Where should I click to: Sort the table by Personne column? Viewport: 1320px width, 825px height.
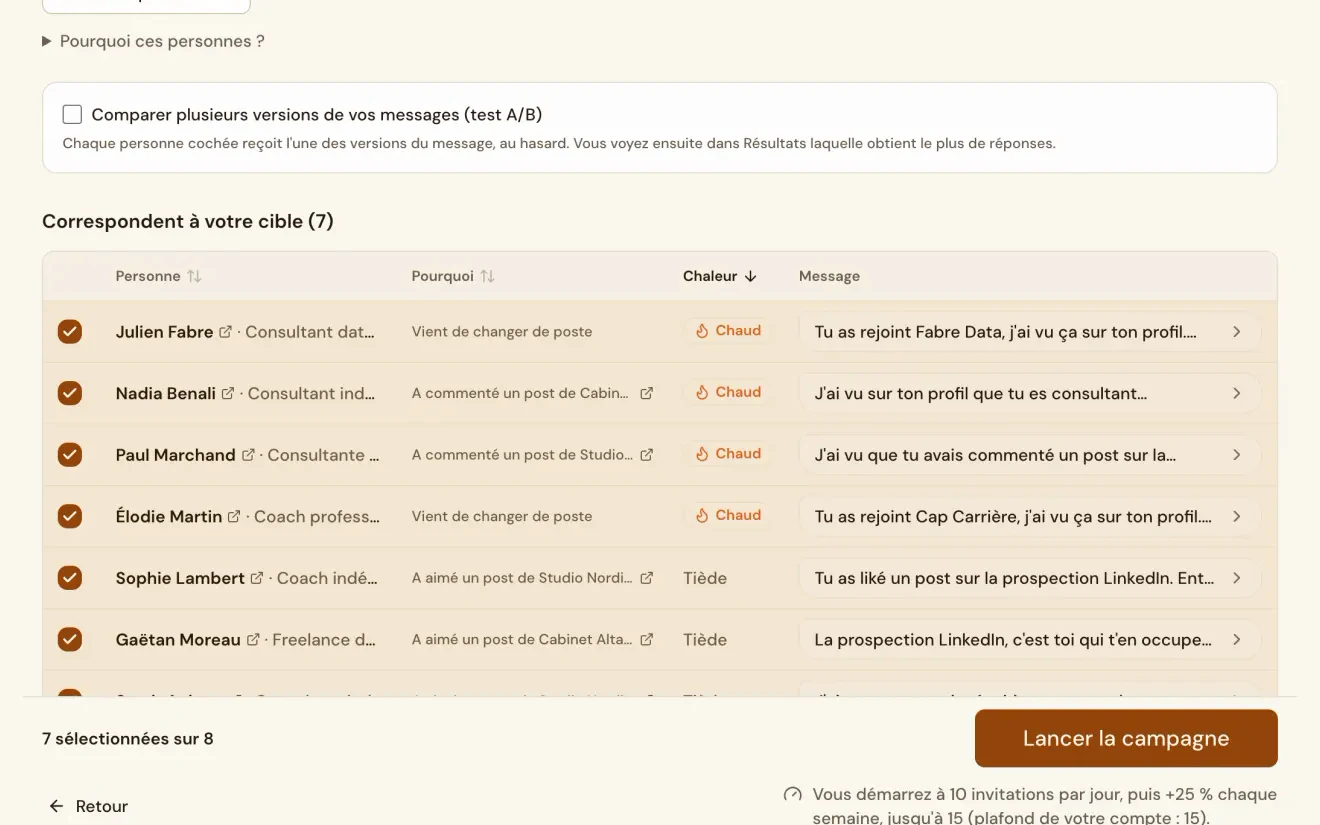158,276
